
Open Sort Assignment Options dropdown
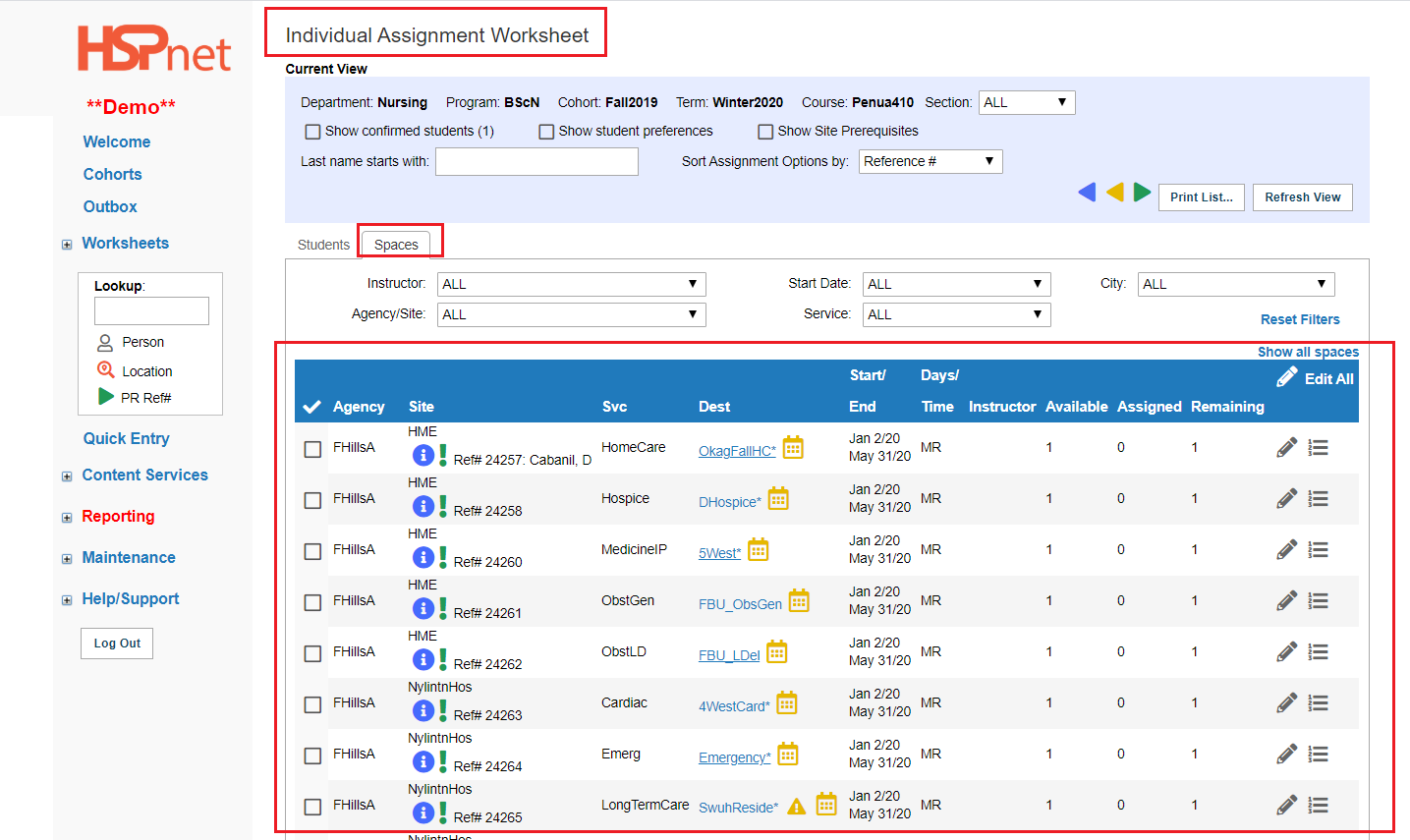(931, 161)
